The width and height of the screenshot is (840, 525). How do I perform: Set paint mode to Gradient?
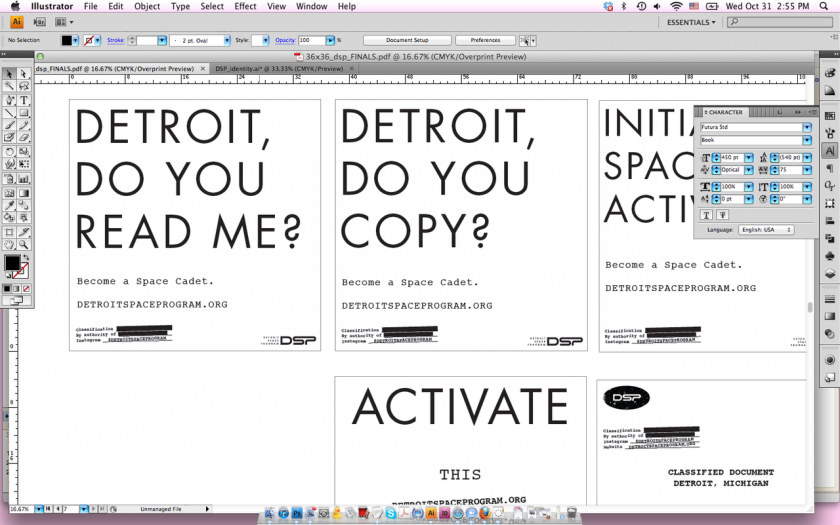[16, 288]
